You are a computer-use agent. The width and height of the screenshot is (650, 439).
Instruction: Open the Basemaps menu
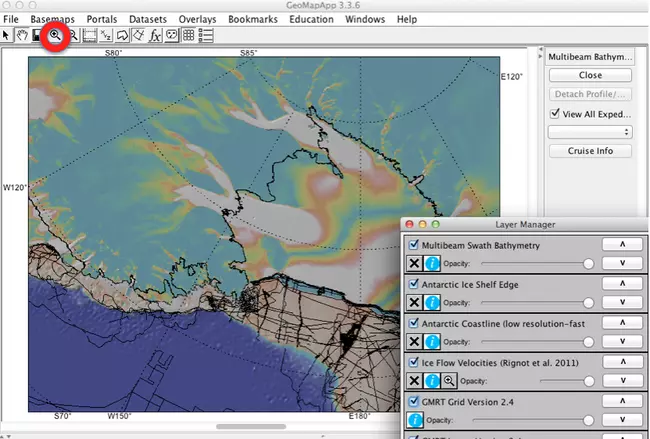click(x=52, y=19)
